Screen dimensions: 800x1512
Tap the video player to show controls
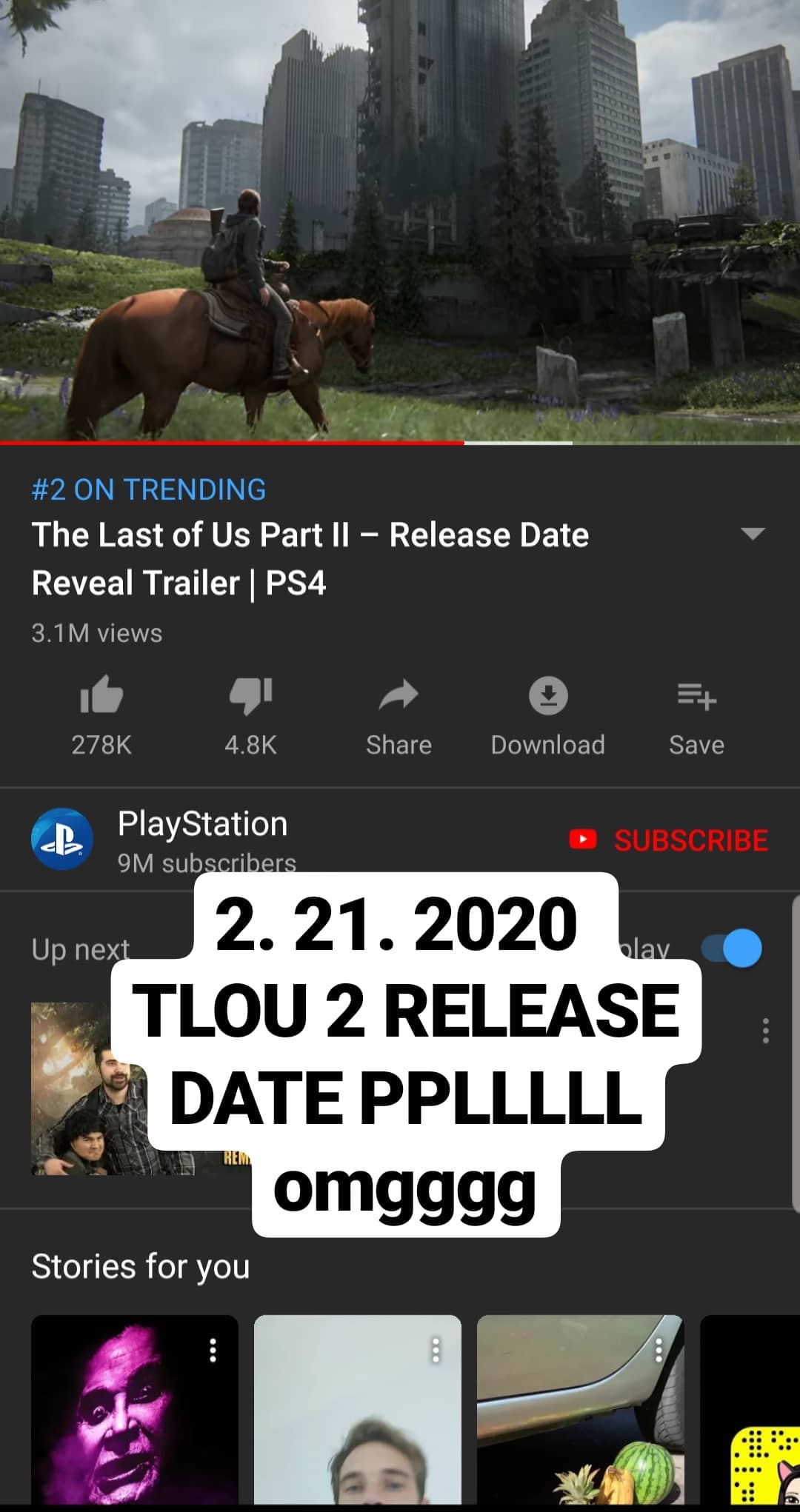(x=400, y=220)
